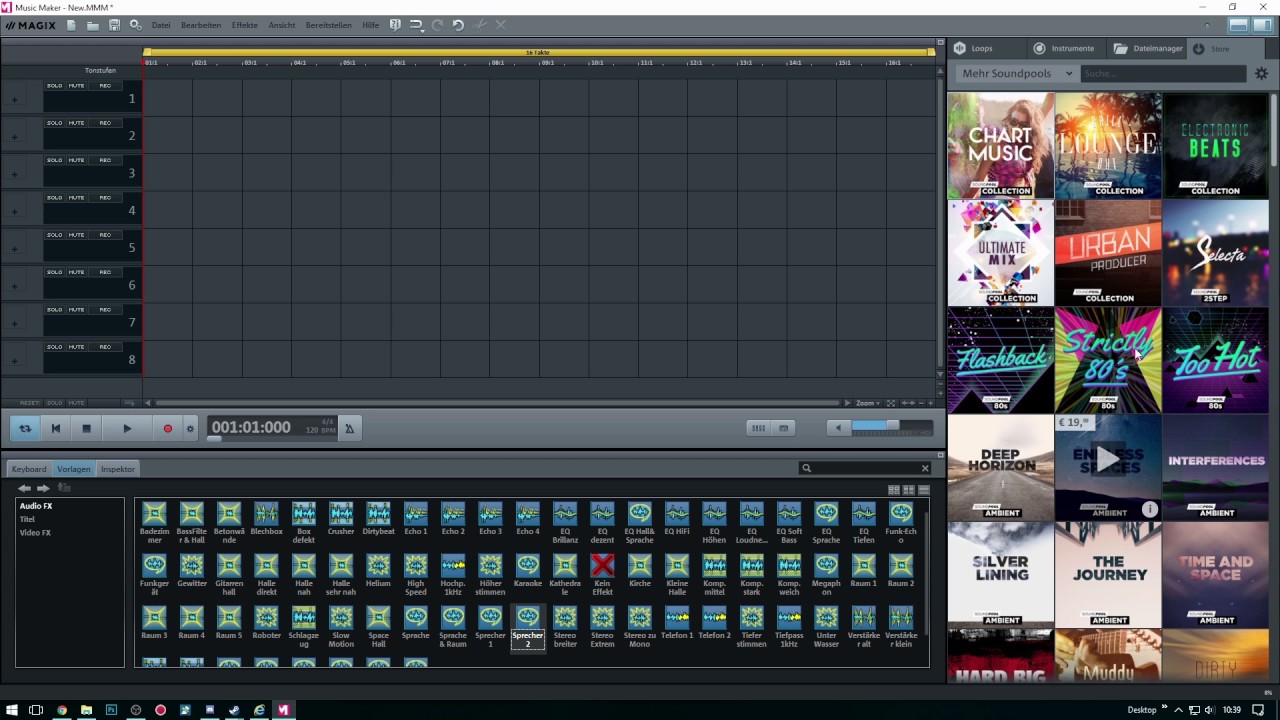
Task: Click the undo arrow in the toolbar
Action: tap(458, 25)
